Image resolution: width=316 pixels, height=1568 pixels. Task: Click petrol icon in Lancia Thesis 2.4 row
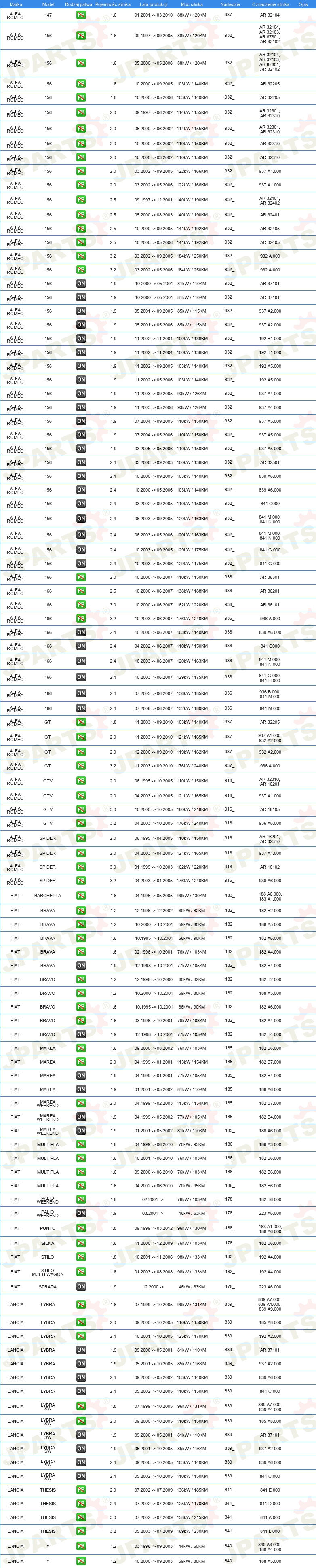click(81, 1504)
